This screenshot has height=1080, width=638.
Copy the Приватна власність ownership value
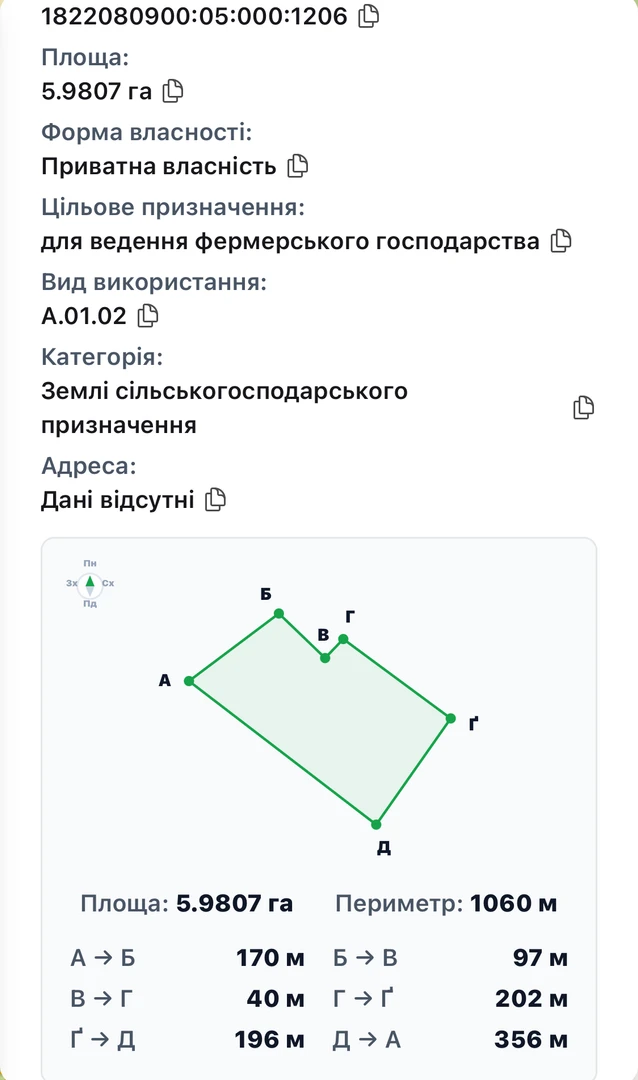297,166
